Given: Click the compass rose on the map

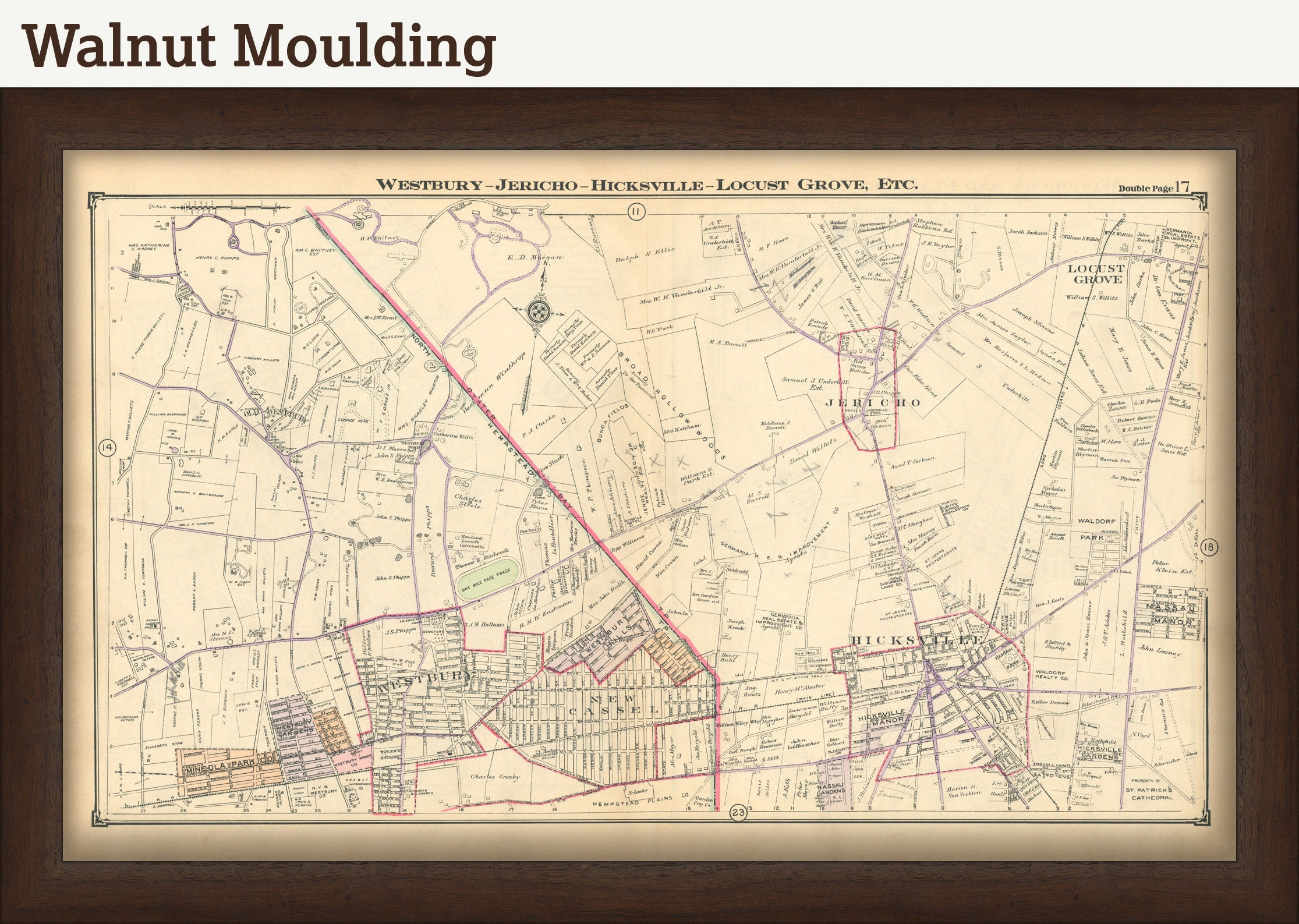Looking at the screenshot, I should tap(539, 313).
